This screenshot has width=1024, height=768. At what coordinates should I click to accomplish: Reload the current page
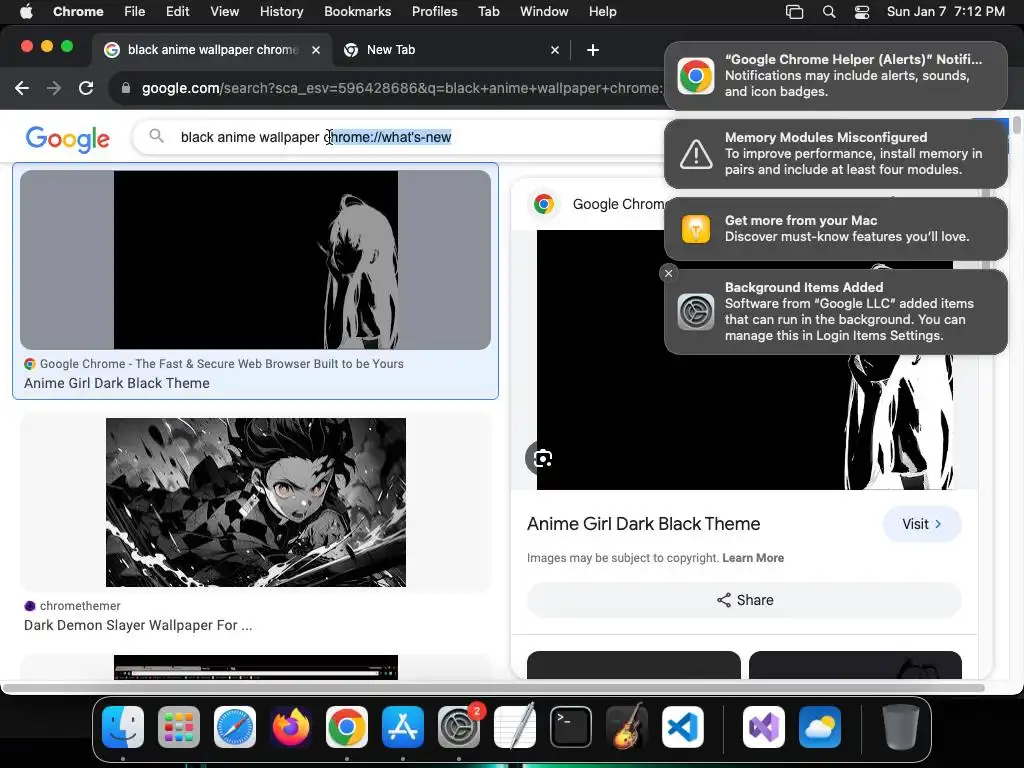(86, 88)
